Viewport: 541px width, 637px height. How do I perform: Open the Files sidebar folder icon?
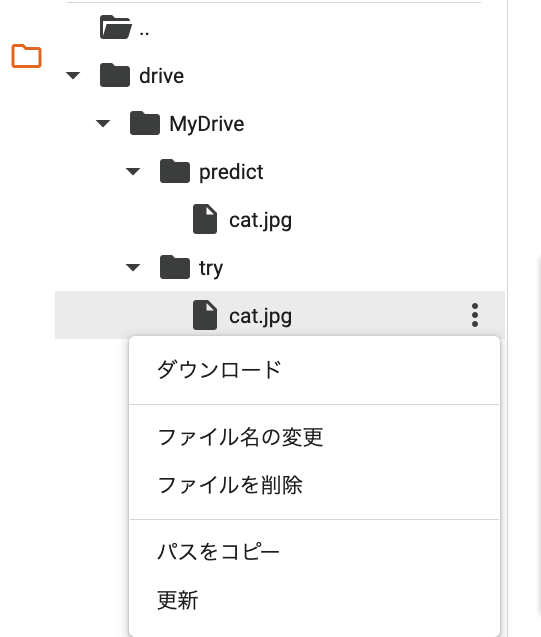pos(26,56)
